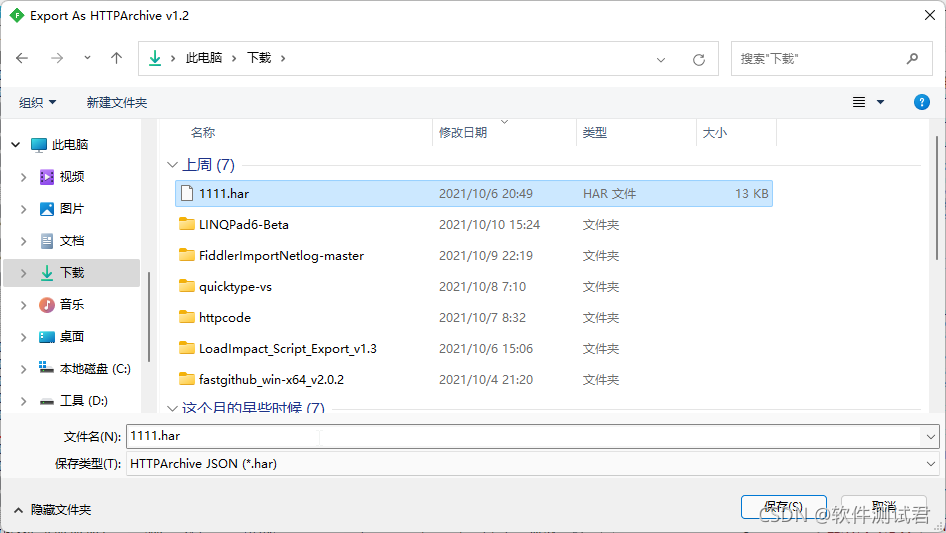Open the 音乐 folder in sidebar
Viewport: 946px width, 533px height.
(71, 305)
